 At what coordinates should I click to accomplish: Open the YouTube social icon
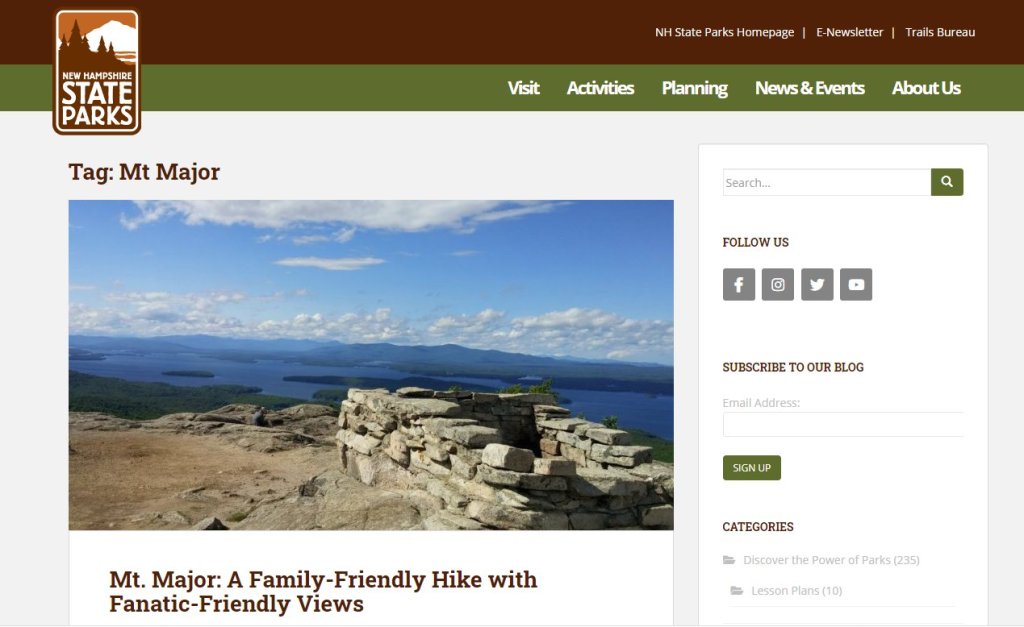(856, 285)
